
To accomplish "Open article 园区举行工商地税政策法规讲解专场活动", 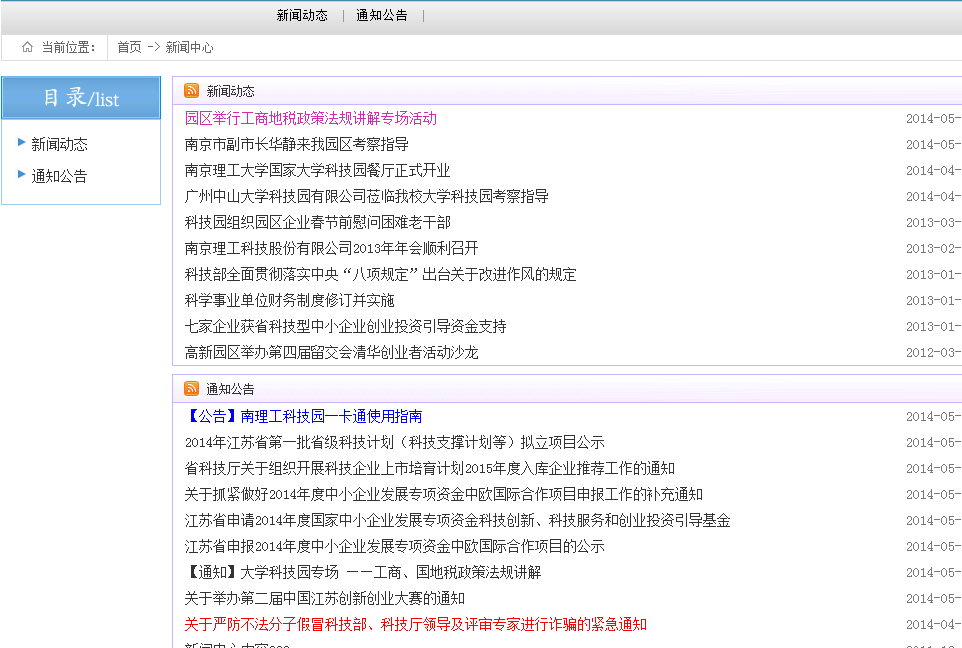I will click(x=311, y=118).
